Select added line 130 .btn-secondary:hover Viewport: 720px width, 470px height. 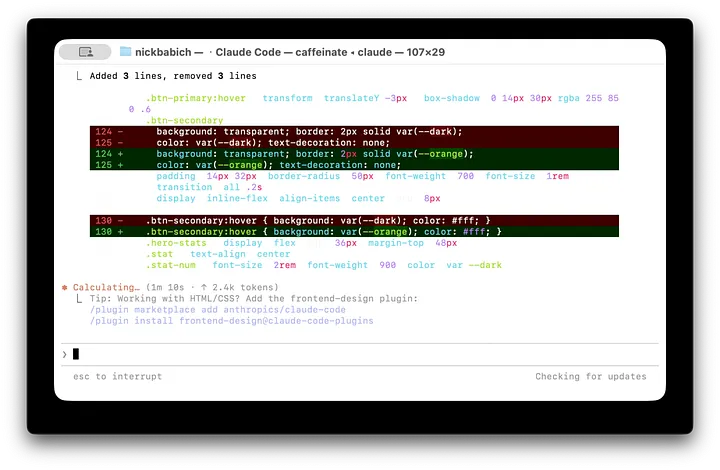click(354, 232)
